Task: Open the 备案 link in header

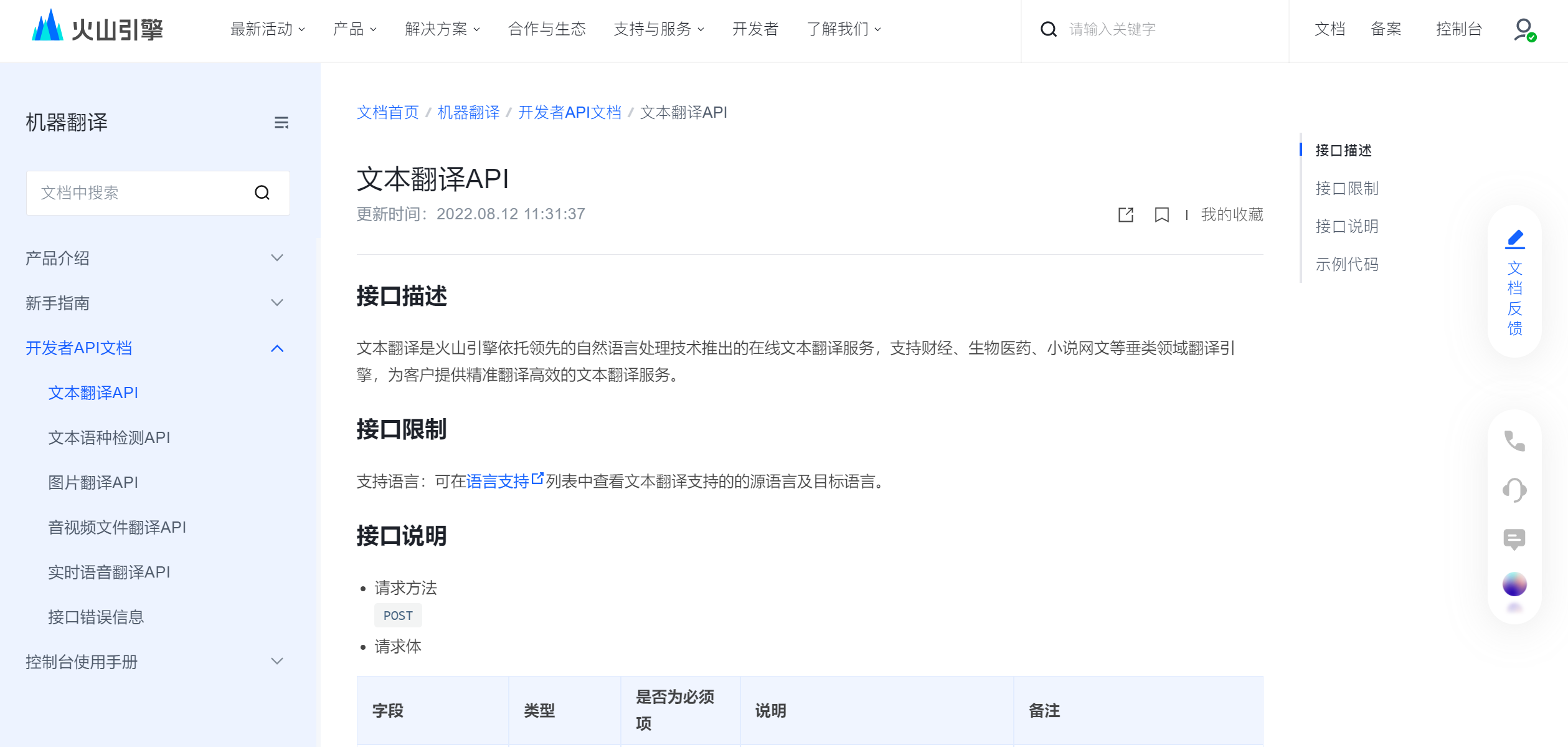Action: (x=1386, y=29)
